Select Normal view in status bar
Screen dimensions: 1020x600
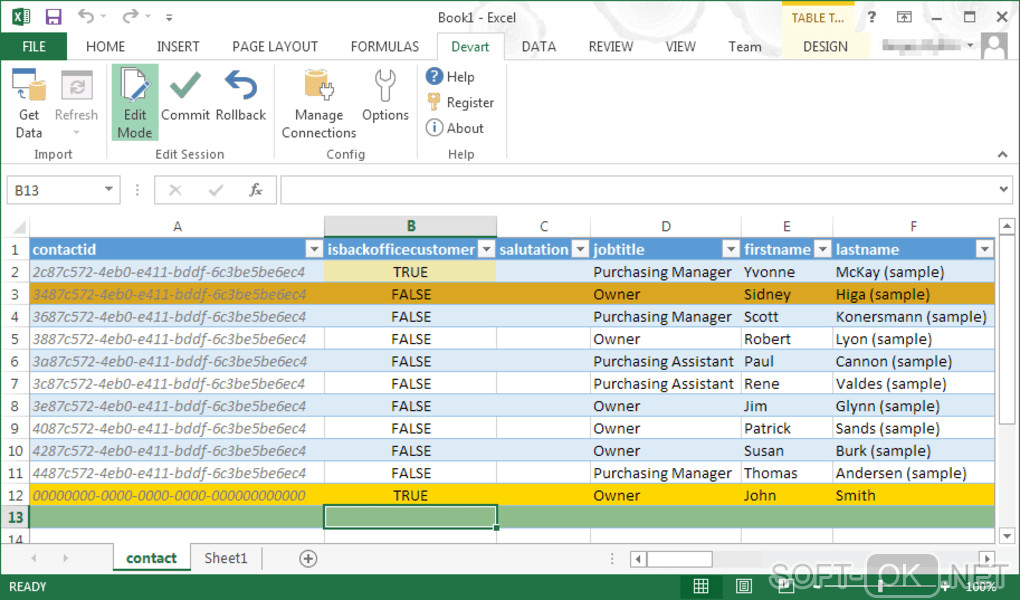coord(701,586)
